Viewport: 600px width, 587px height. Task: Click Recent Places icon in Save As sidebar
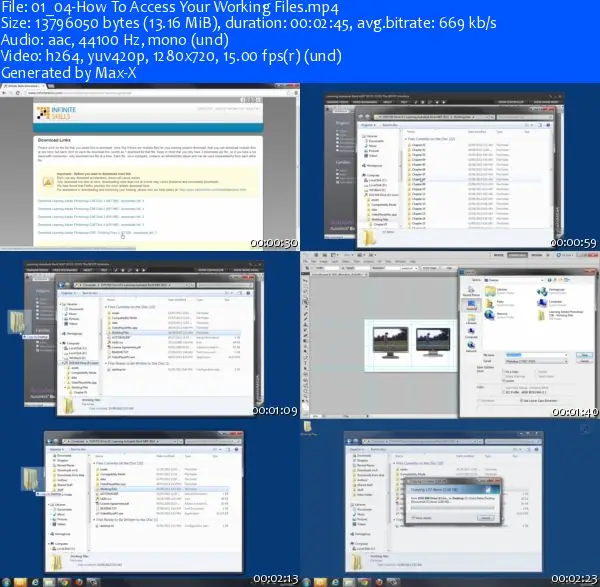click(x=471, y=290)
